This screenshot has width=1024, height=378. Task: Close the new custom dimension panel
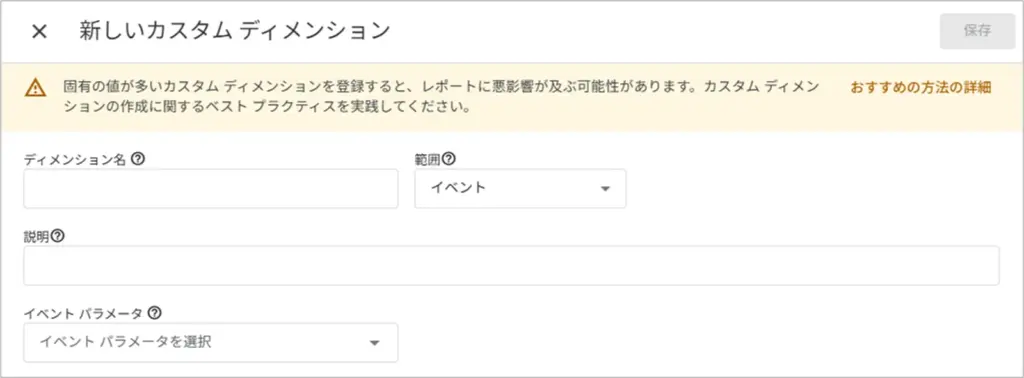coord(39,31)
